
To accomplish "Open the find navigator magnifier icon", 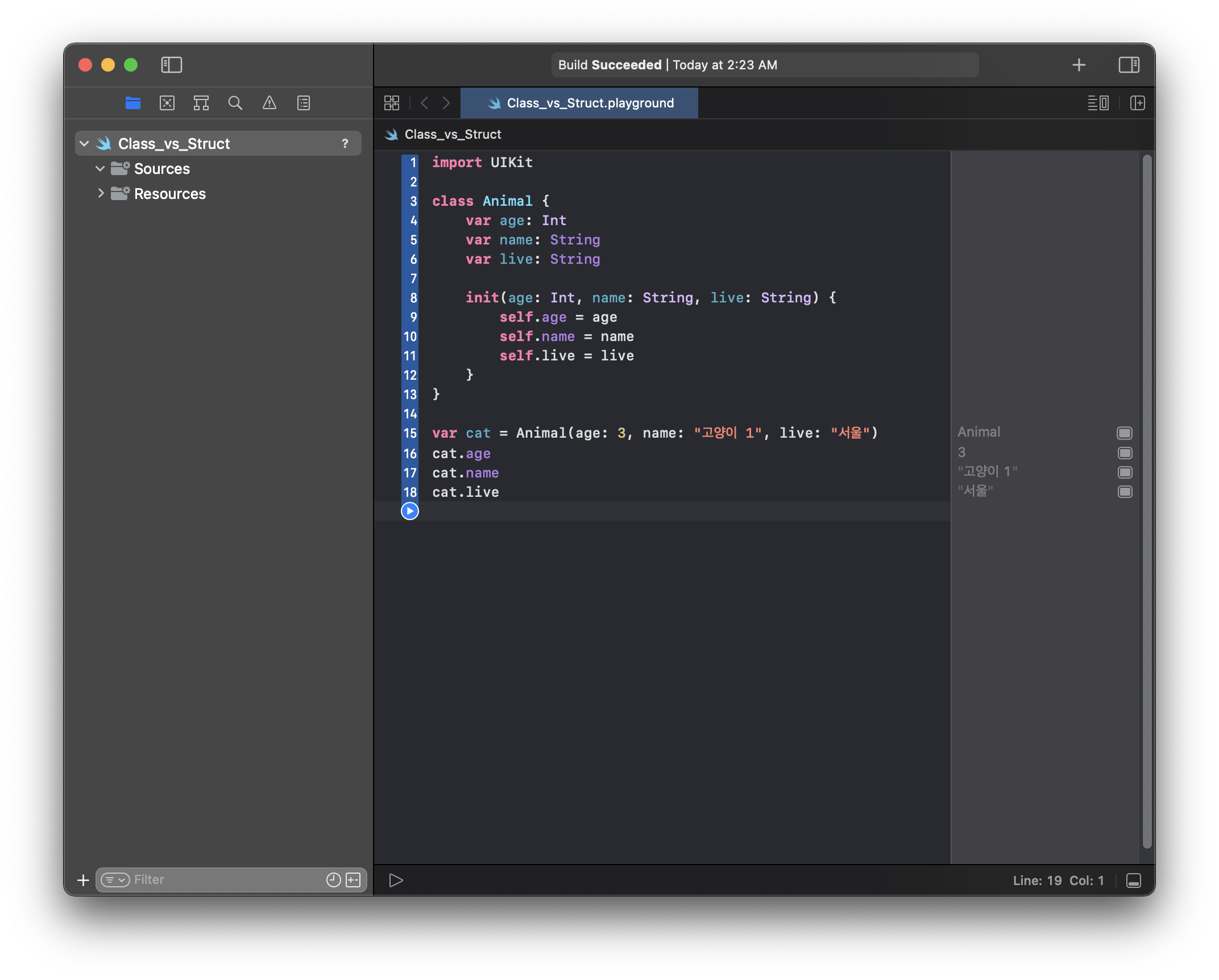I will click(235, 103).
